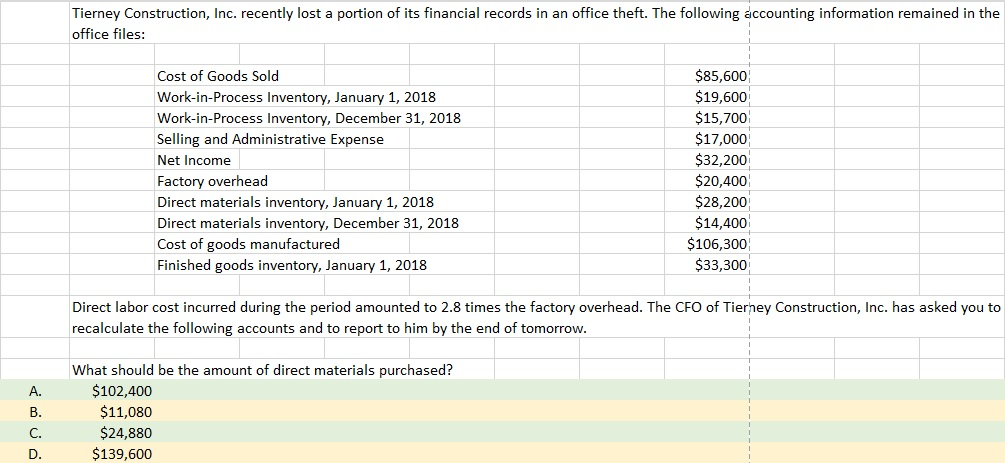
Task: Pick answer option C, $24,880
Action: [x=126, y=433]
